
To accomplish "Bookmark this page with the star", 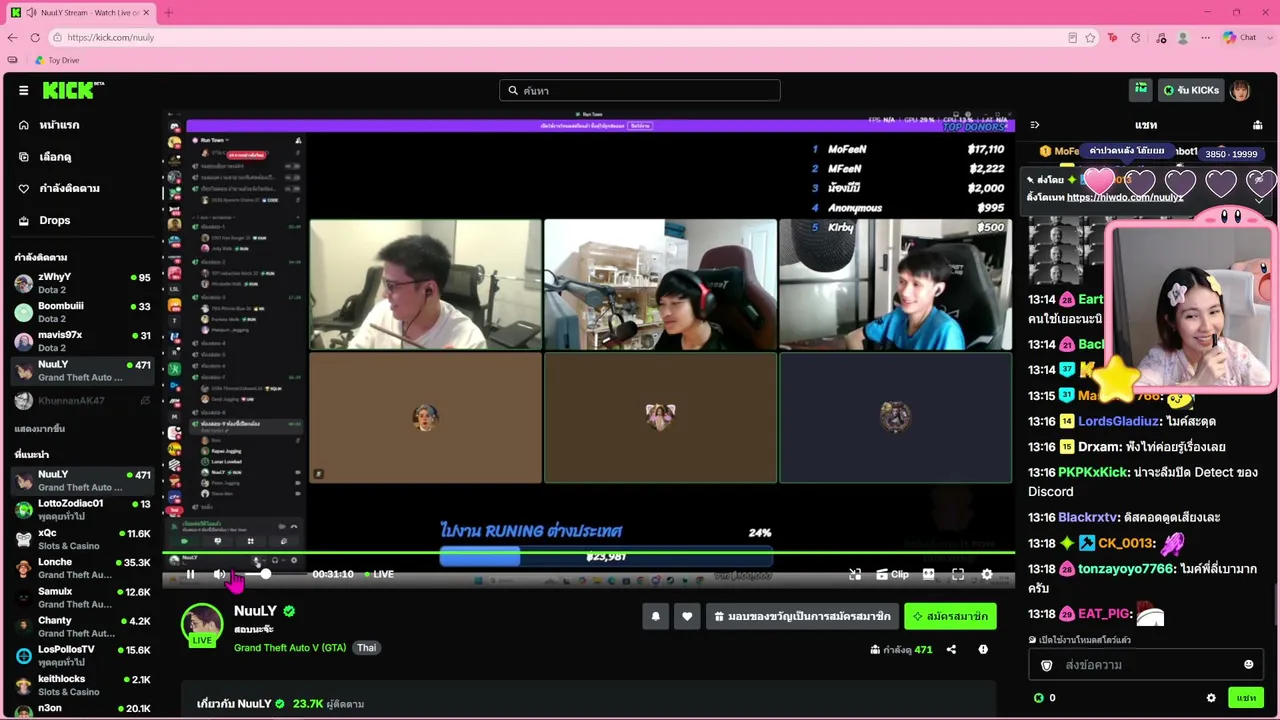I will click(1090, 37).
